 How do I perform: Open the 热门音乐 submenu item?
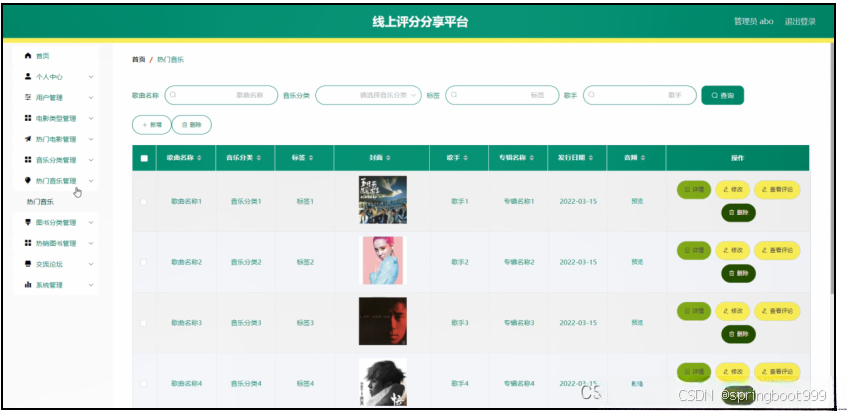[41, 202]
